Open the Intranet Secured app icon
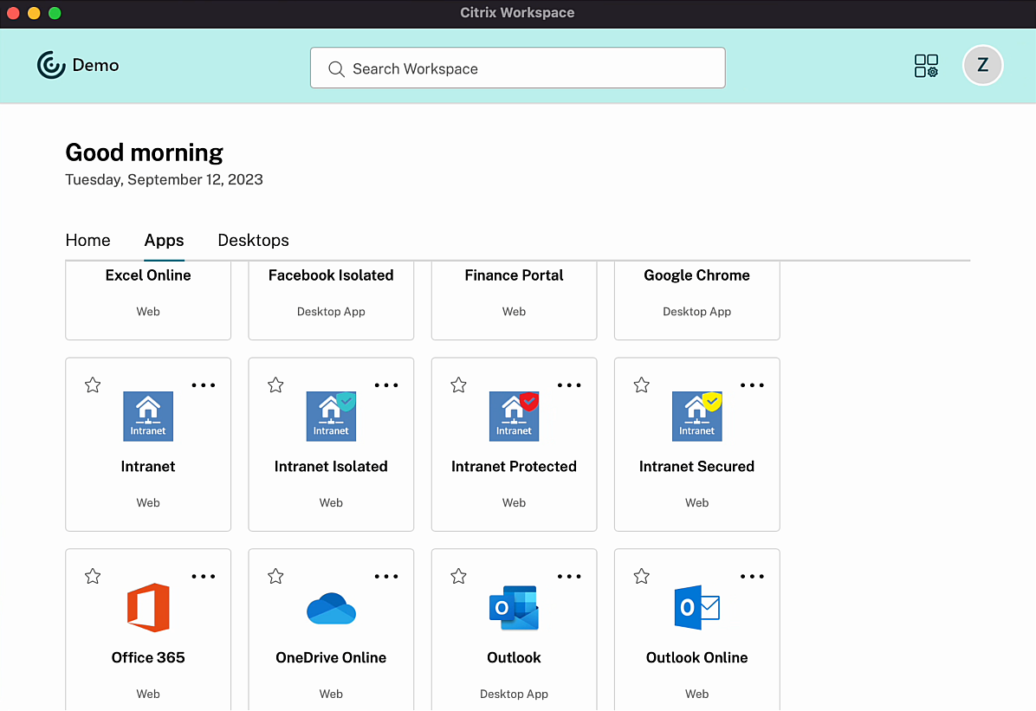 [697, 416]
